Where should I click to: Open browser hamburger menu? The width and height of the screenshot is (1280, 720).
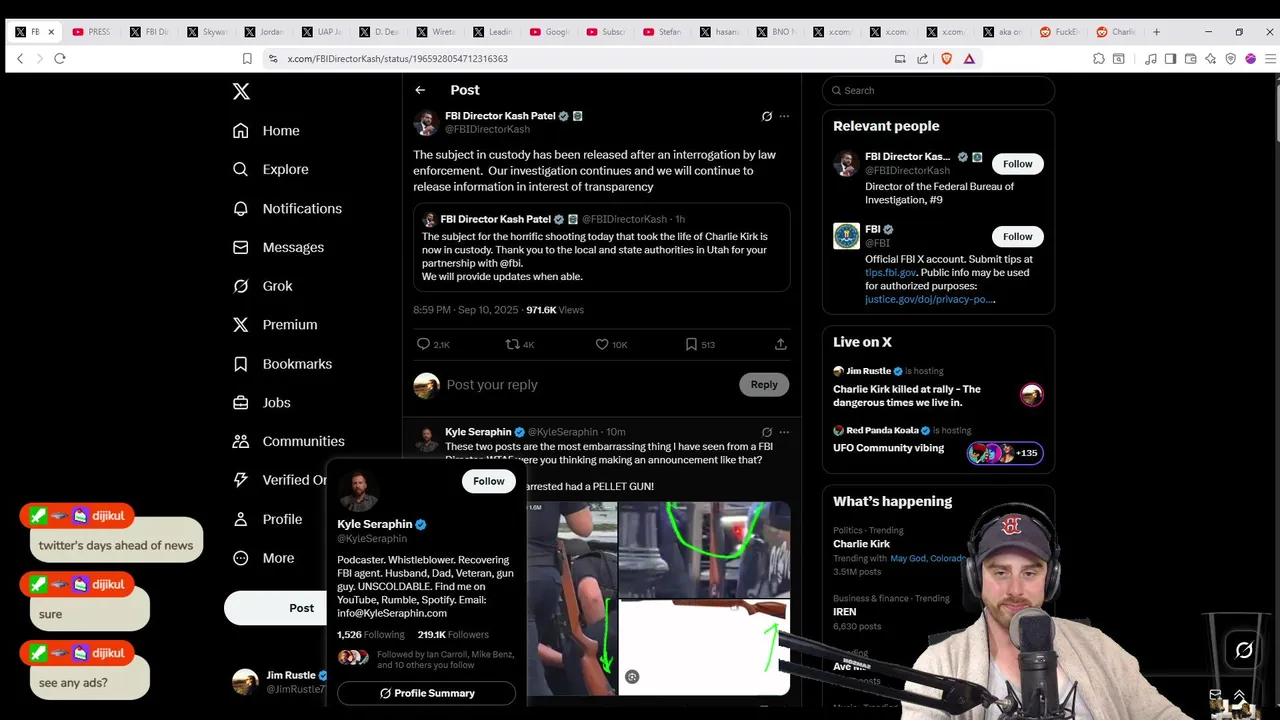tap(1271, 59)
